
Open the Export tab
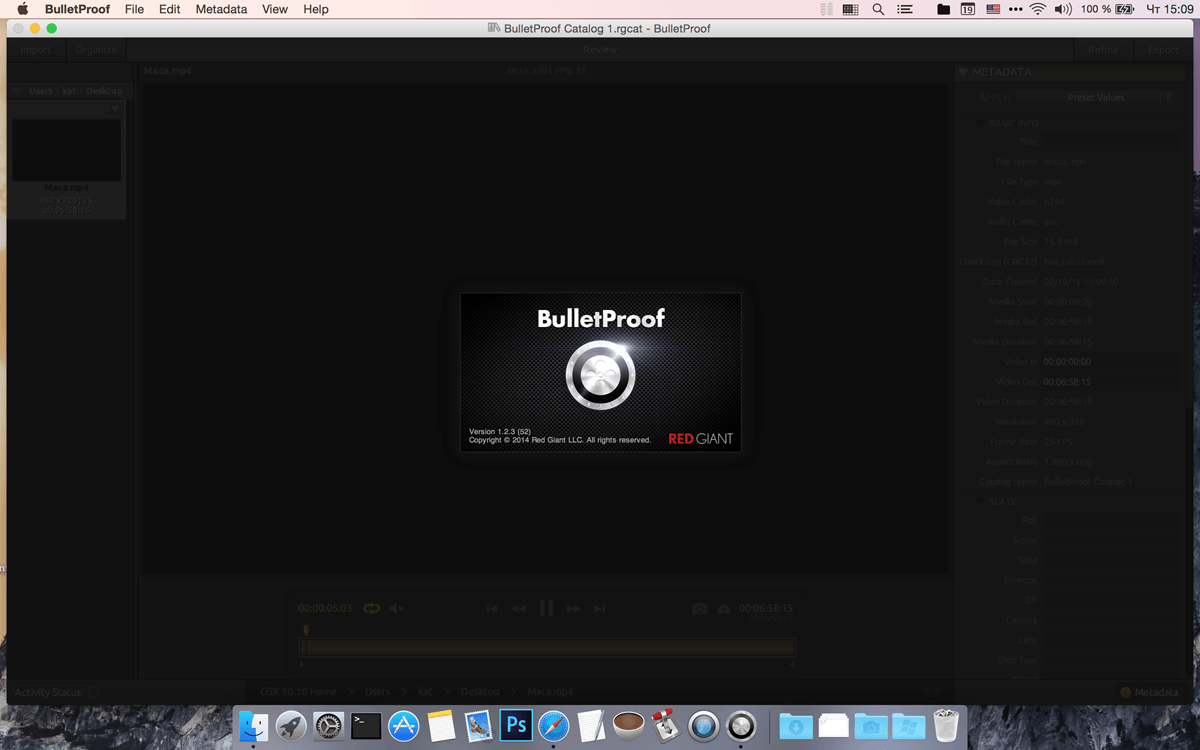(1163, 50)
